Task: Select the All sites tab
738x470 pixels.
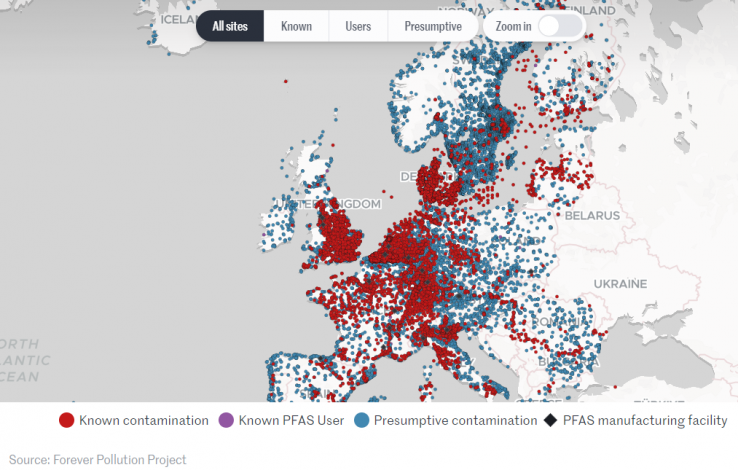Action: pyautogui.click(x=230, y=26)
